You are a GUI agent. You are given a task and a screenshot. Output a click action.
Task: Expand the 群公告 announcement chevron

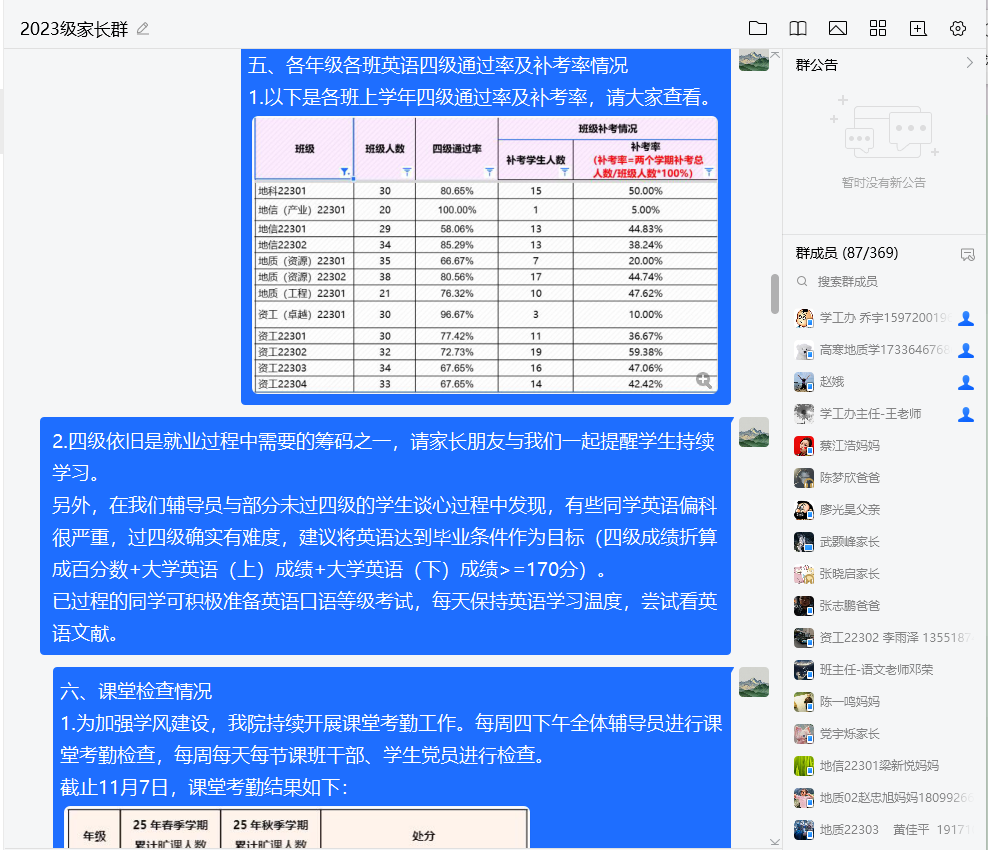coord(969,64)
